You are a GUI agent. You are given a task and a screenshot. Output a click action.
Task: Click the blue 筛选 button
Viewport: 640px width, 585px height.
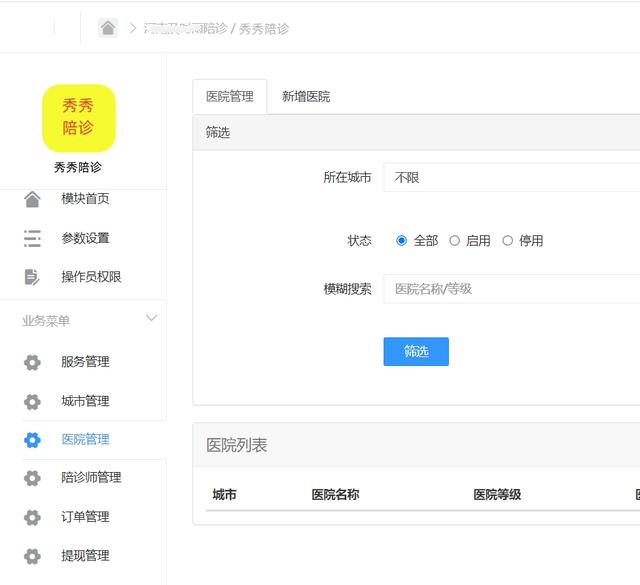[x=416, y=351]
